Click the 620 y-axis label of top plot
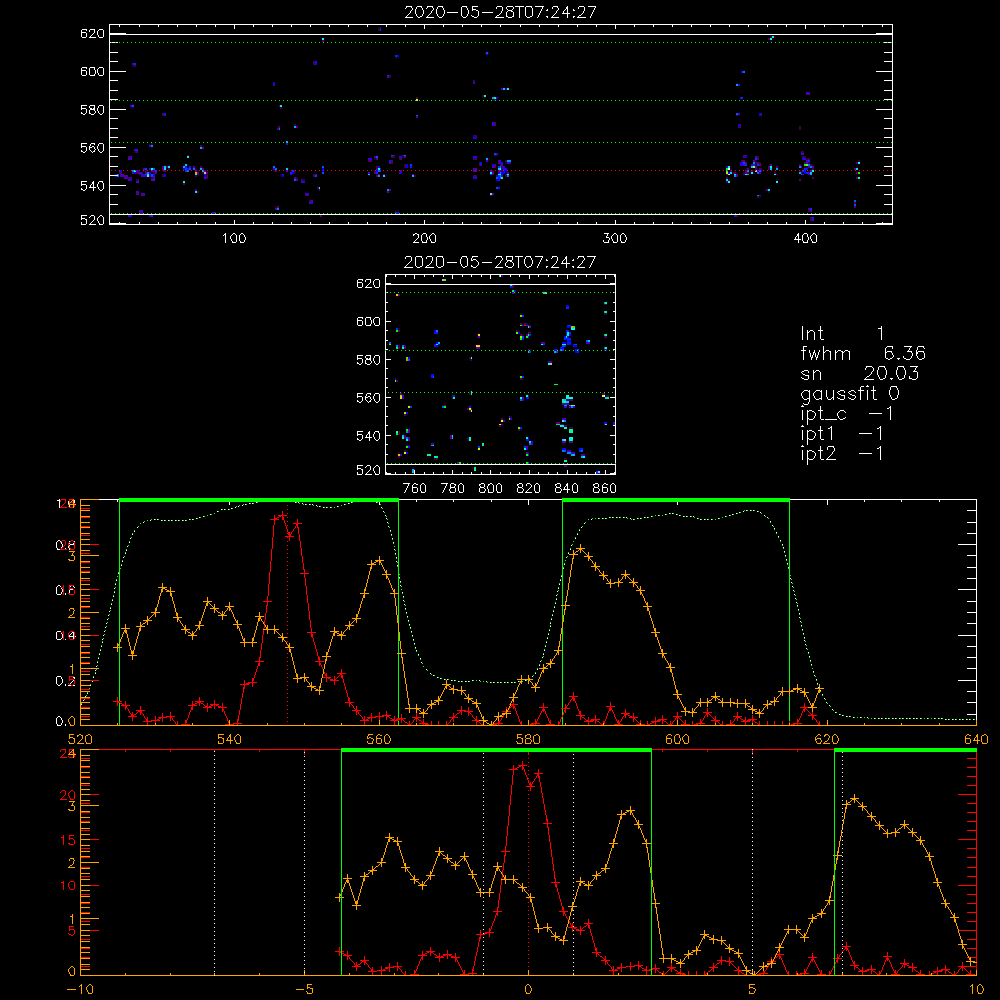Viewport: 1000px width, 1000px height. click(92, 34)
